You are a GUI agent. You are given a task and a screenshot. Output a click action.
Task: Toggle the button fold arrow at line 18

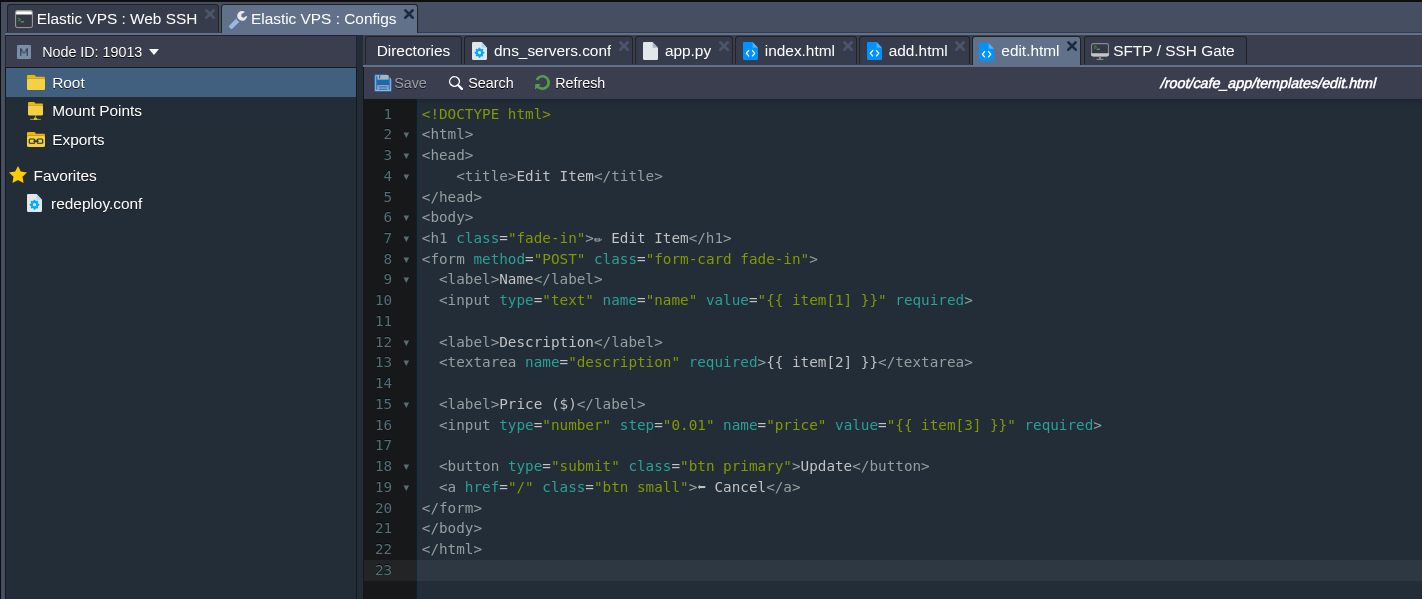click(406, 467)
